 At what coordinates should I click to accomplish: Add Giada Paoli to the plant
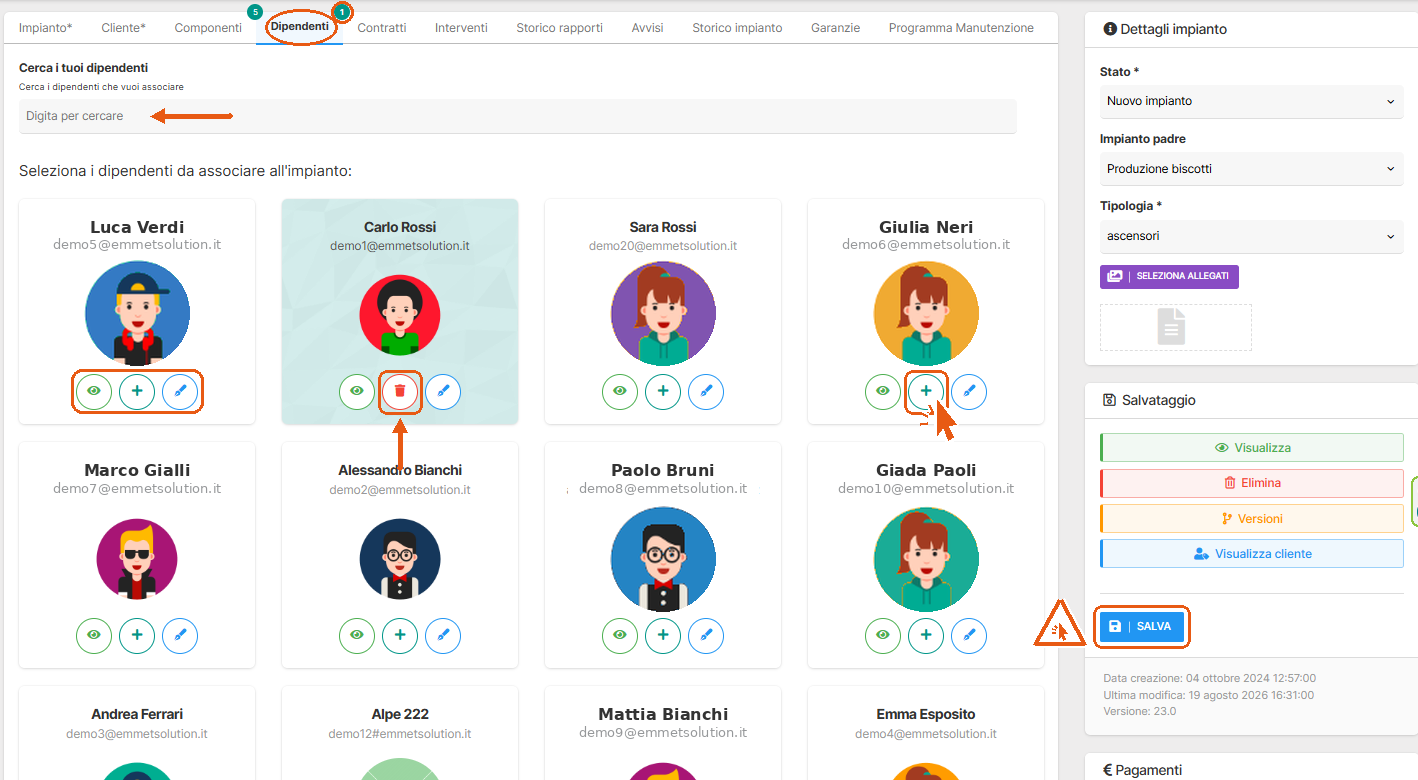926,635
